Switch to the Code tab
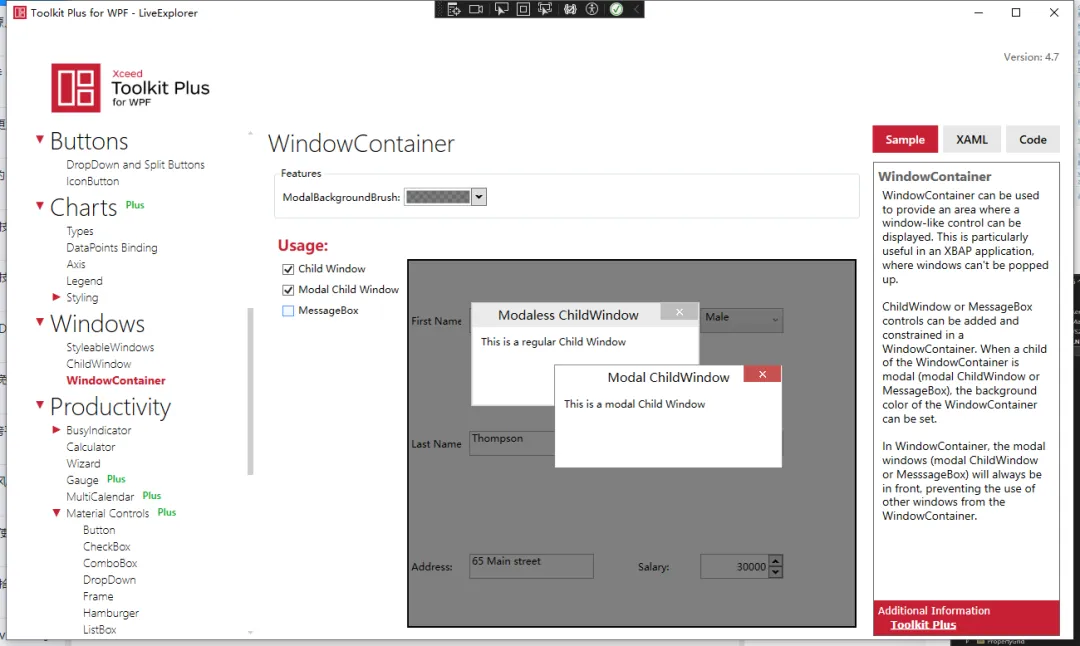 [1032, 139]
